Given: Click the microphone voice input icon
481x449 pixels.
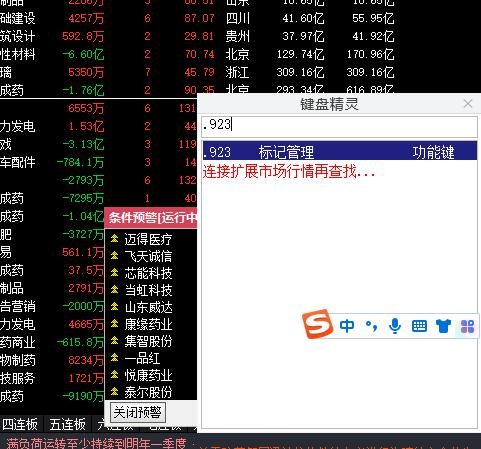Looking at the screenshot, I should (x=395, y=326).
